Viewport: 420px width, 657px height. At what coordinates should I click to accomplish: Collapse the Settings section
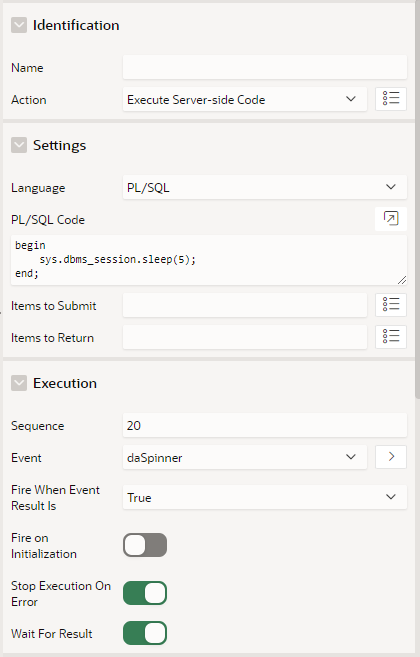(x=19, y=145)
